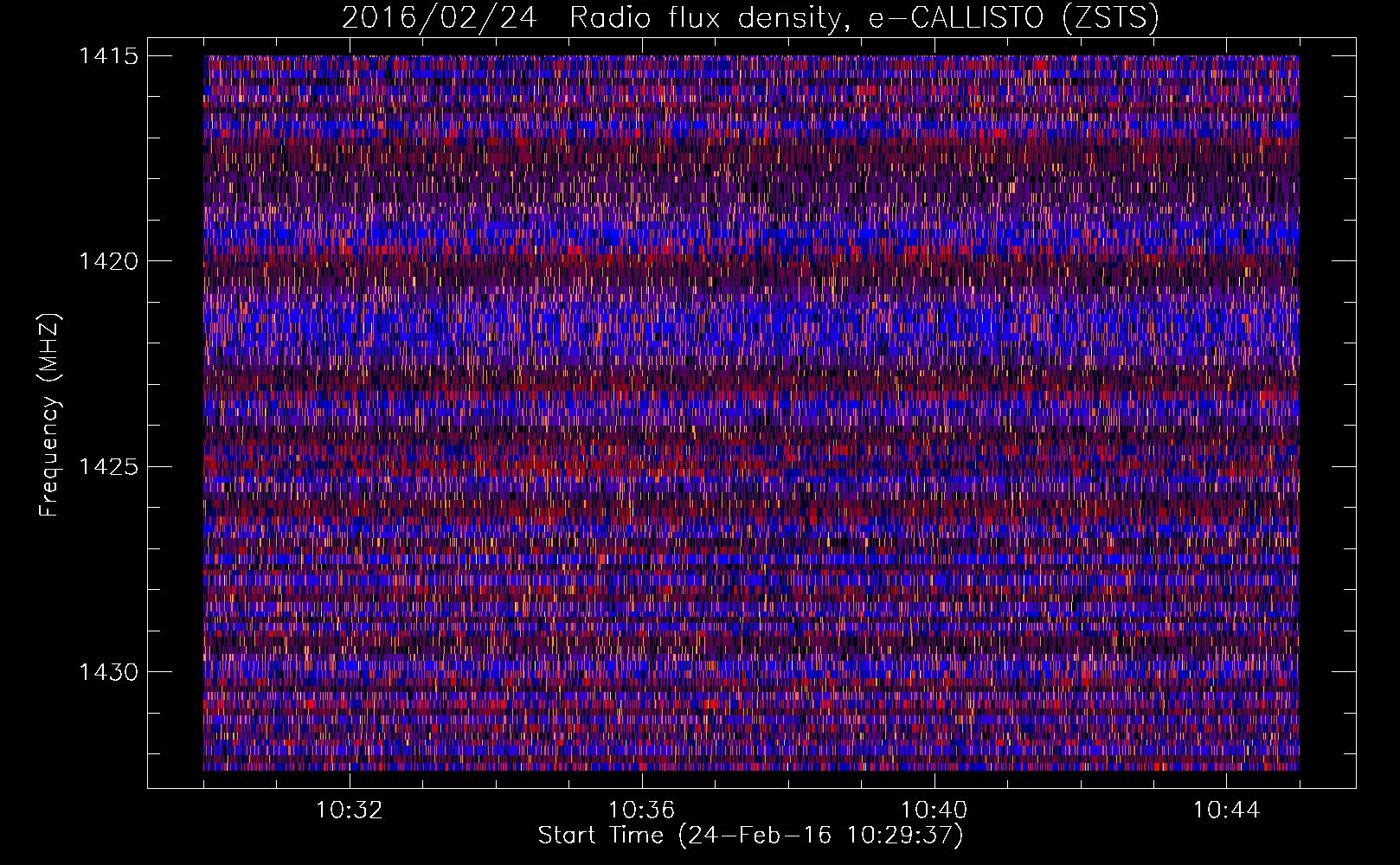Click the "Start Time (24-Feb-16 10:29:37)" axis label

[750, 836]
